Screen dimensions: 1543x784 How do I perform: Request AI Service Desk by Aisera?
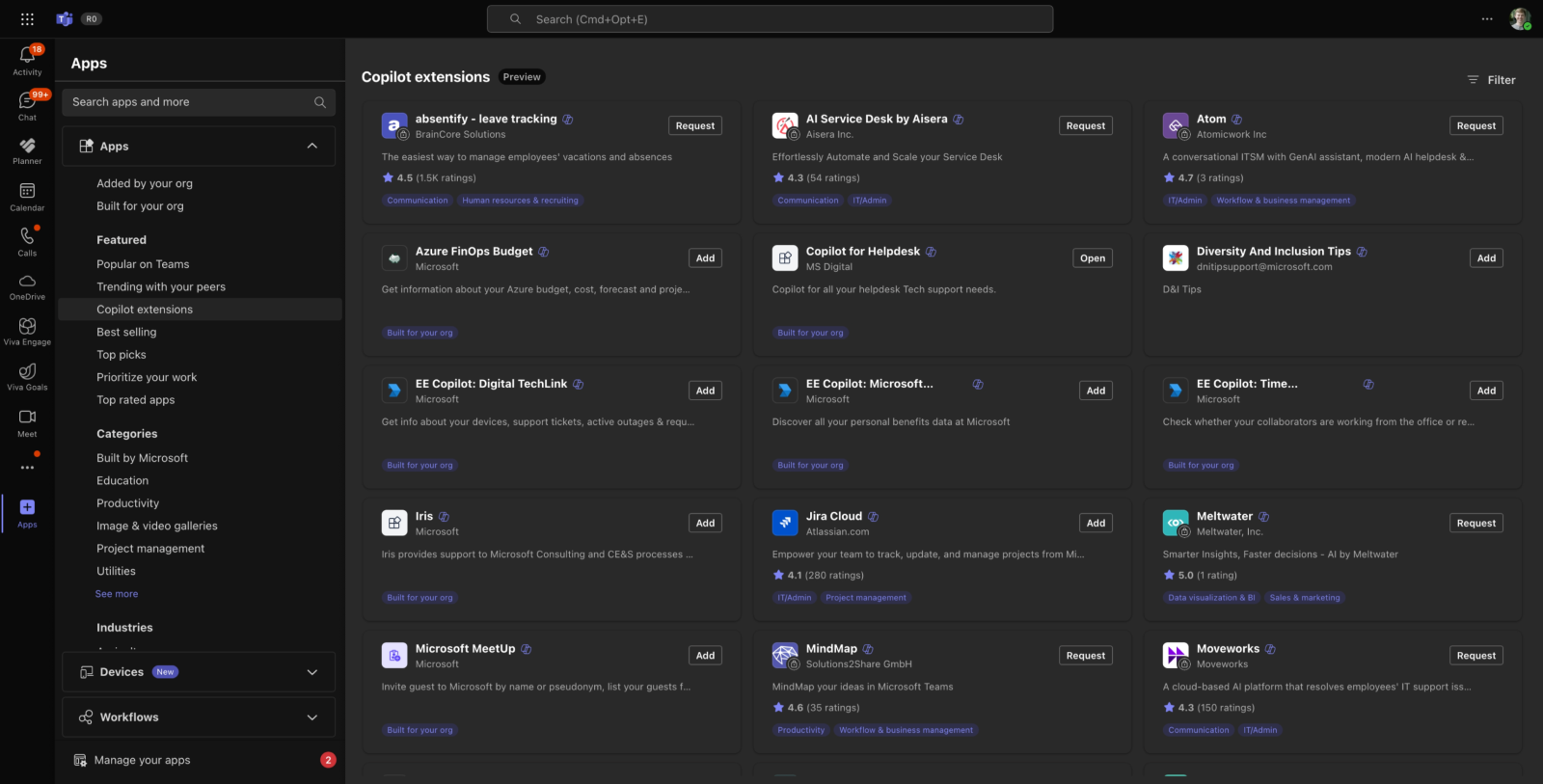tap(1086, 125)
